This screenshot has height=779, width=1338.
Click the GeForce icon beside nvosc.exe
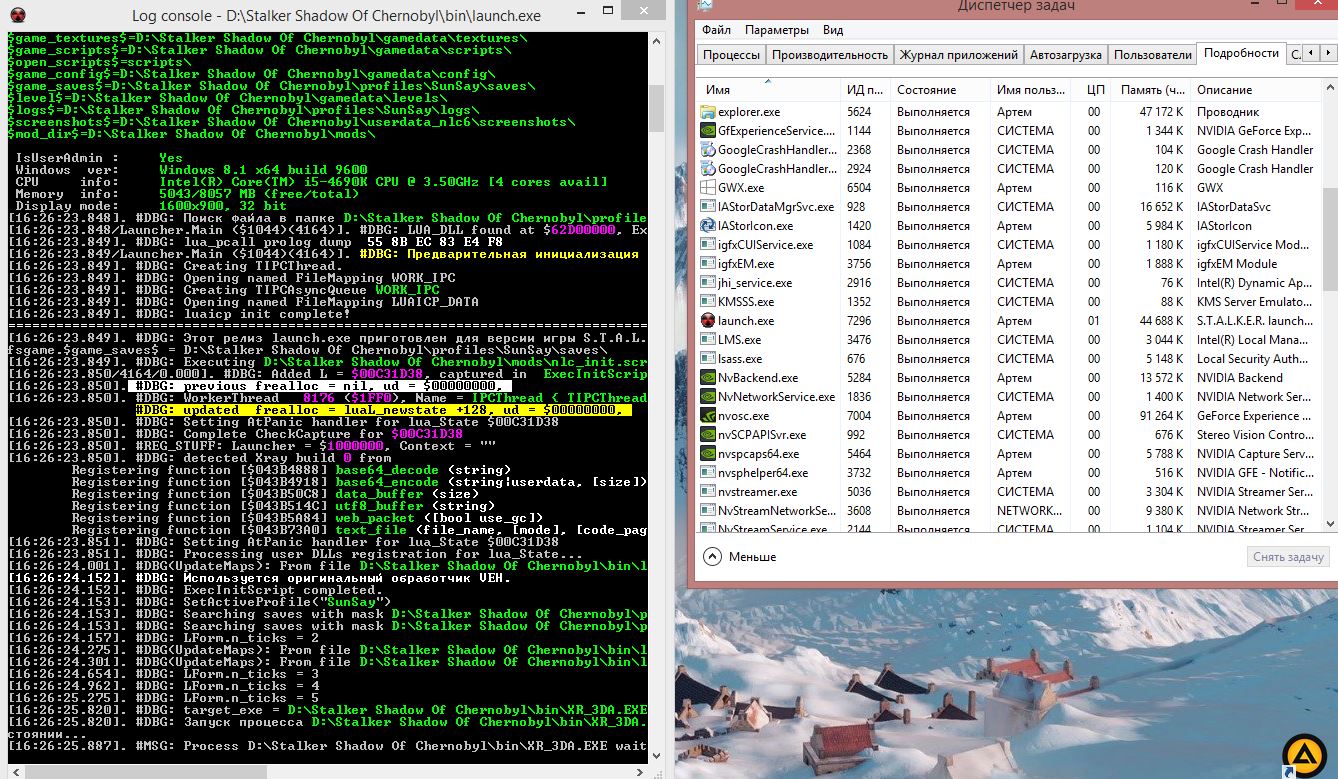(708, 416)
